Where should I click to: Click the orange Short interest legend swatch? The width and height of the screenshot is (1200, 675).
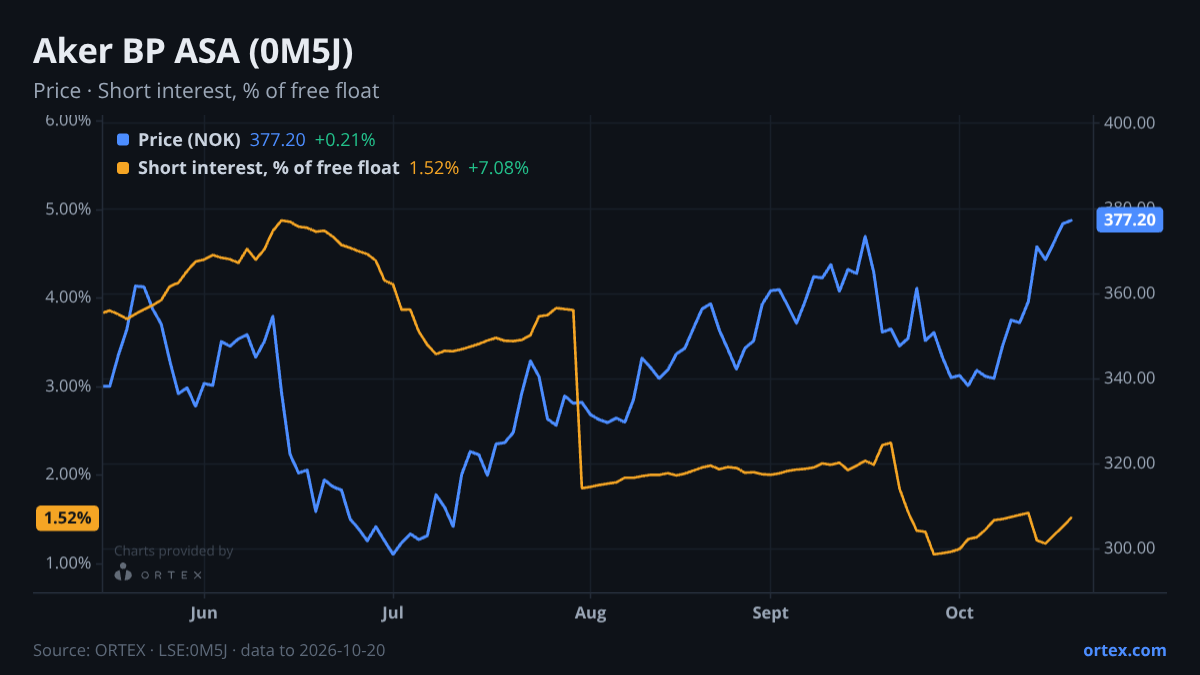tap(123, 168)
